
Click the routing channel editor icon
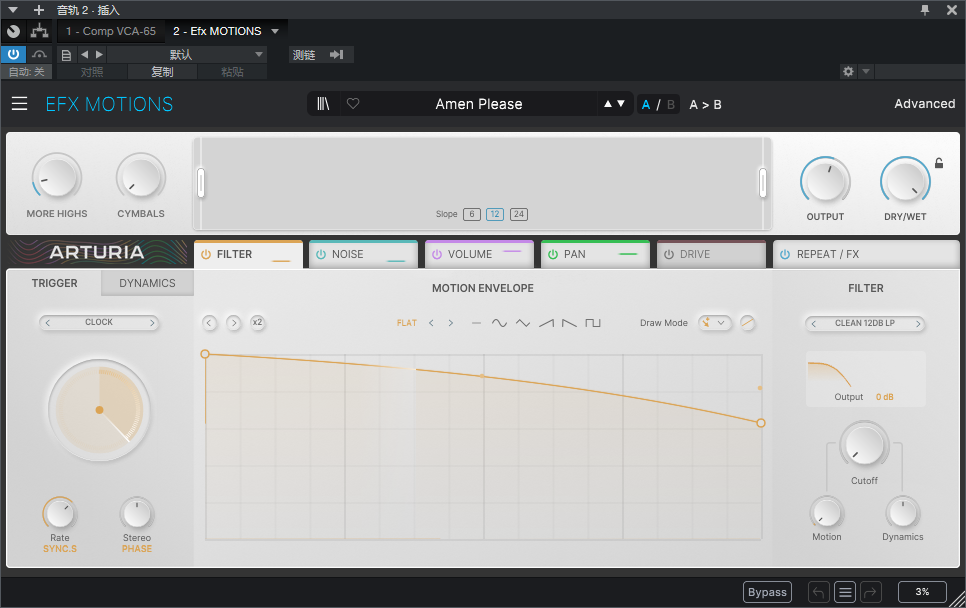(39, 31)
